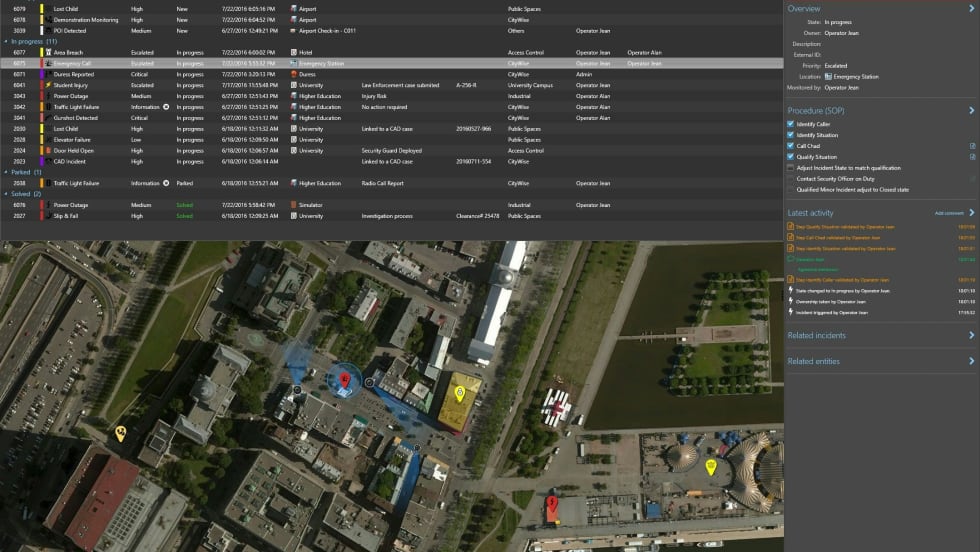Viewport: 980px width, 552px height.
Task: Click the yellow pin on the highlighted yellow building
Action: pos(460,392)
